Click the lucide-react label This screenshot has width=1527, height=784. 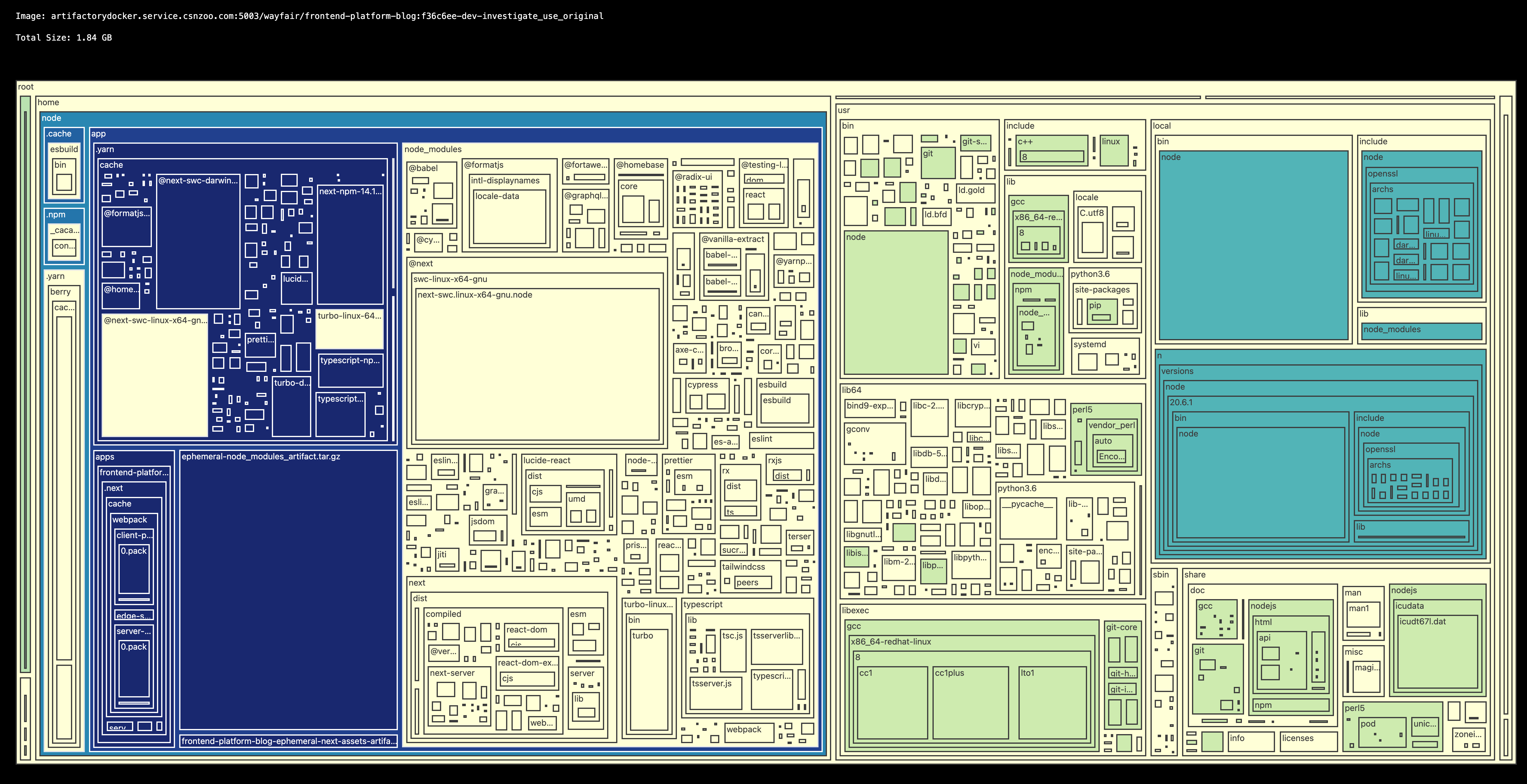click(x=547, y=461)
